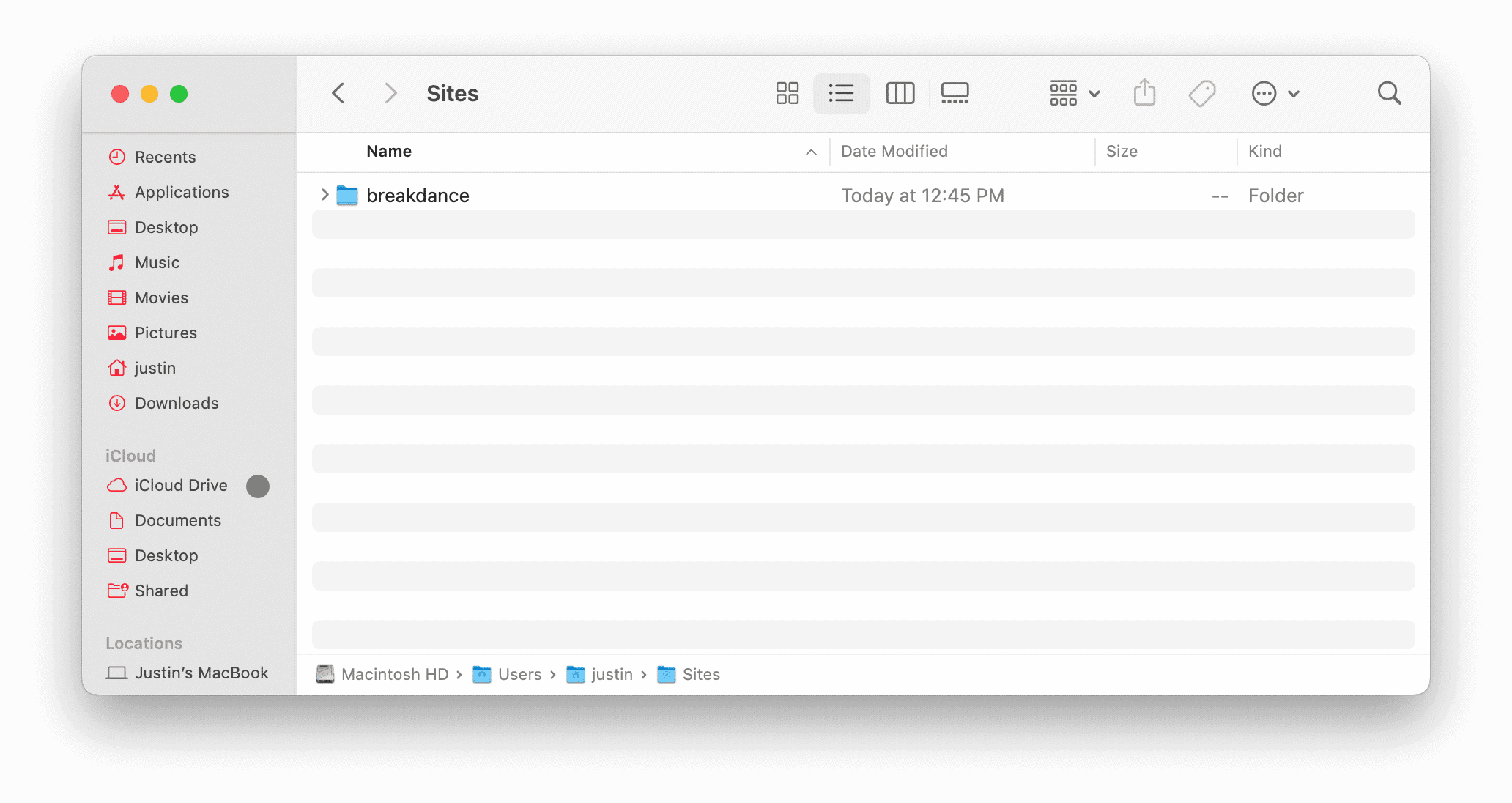Select the breakdance folder row
The height and width of the screenshot is (803, 1512).
point(418,196)
